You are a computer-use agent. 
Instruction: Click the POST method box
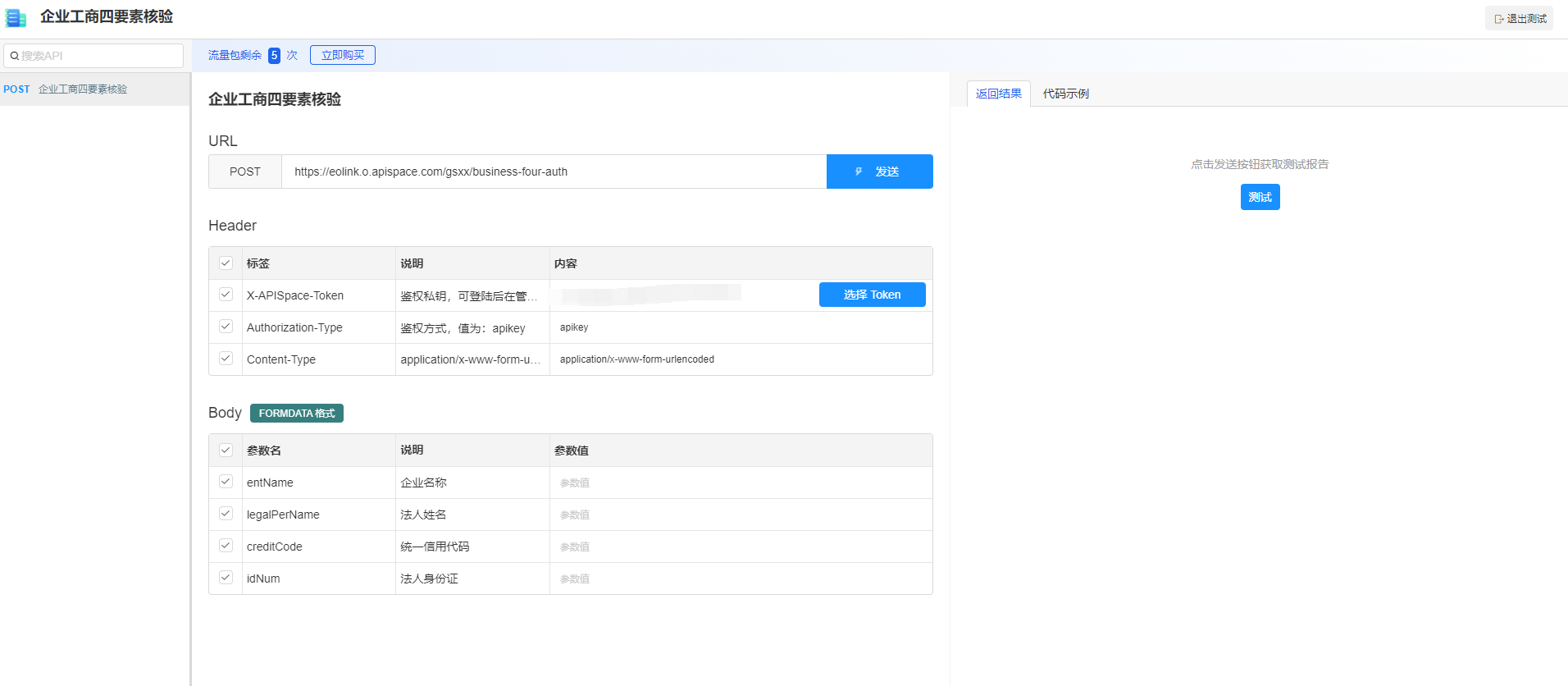click(245, 171)
